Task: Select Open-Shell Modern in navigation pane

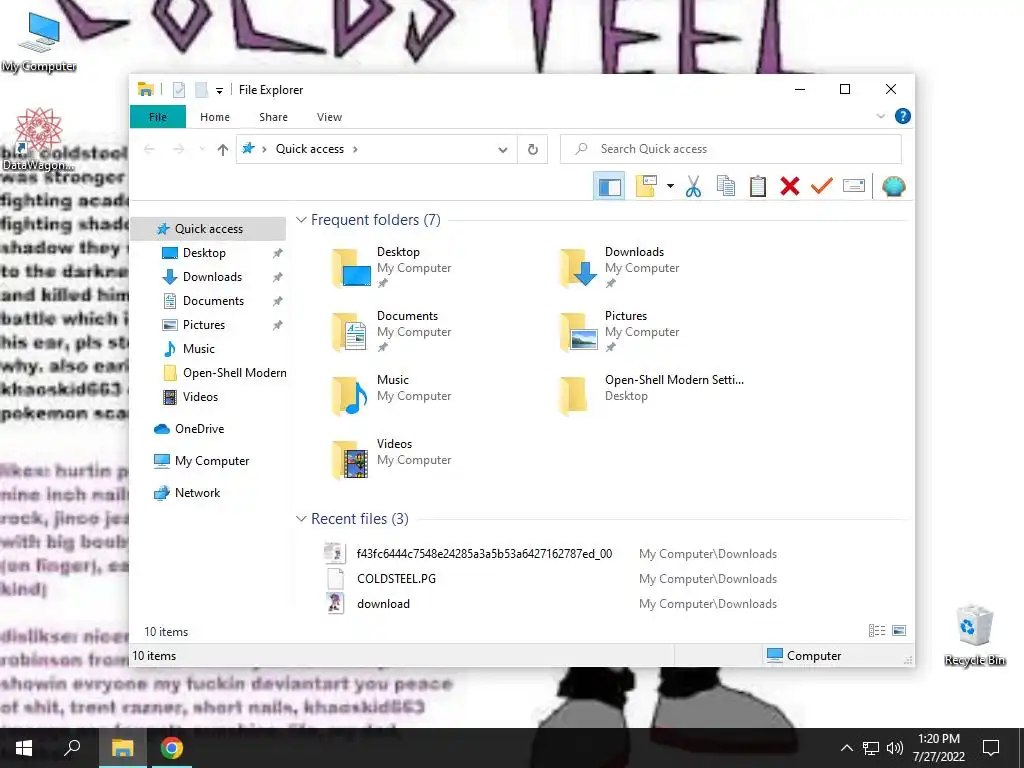Action: coord(234,373)
